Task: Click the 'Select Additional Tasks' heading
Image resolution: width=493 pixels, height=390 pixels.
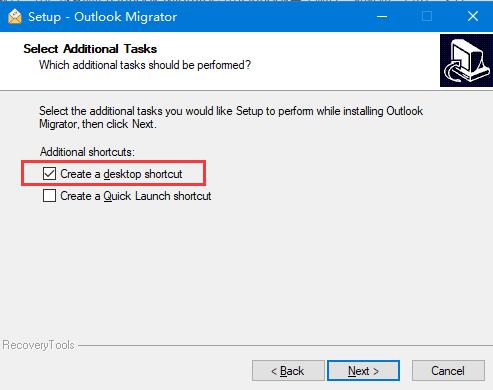Action: (x=90, y=49)
